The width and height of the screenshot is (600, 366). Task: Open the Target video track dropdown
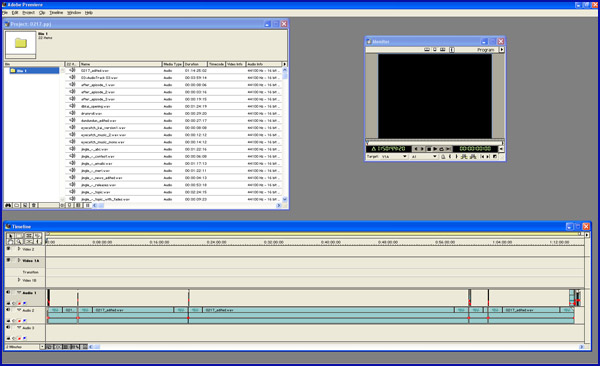pos(394,157)
